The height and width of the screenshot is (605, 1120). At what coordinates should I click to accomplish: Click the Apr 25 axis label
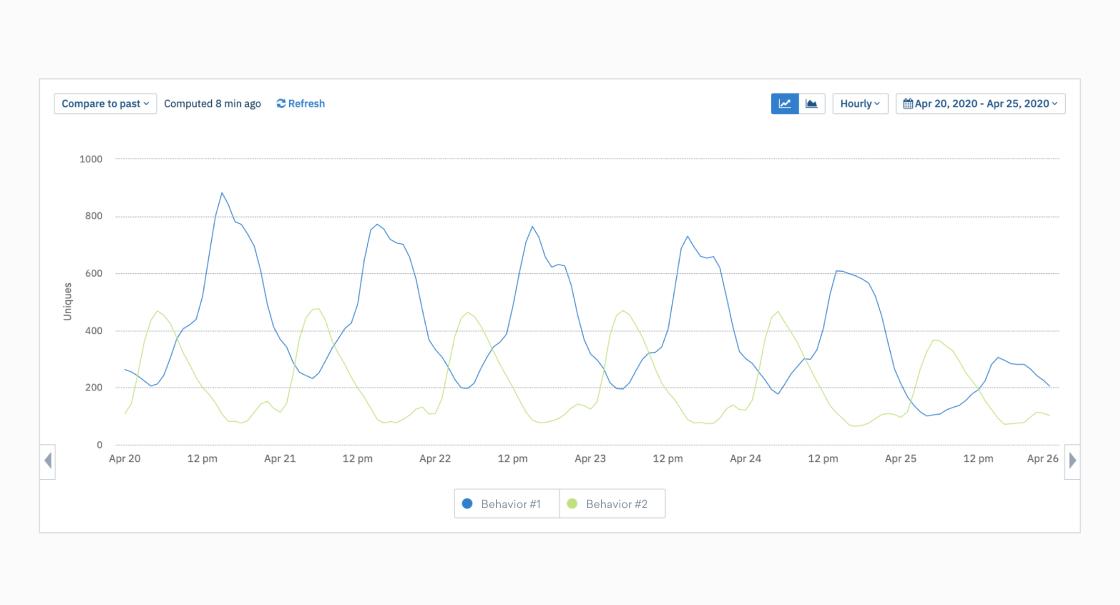coord(900,459)
